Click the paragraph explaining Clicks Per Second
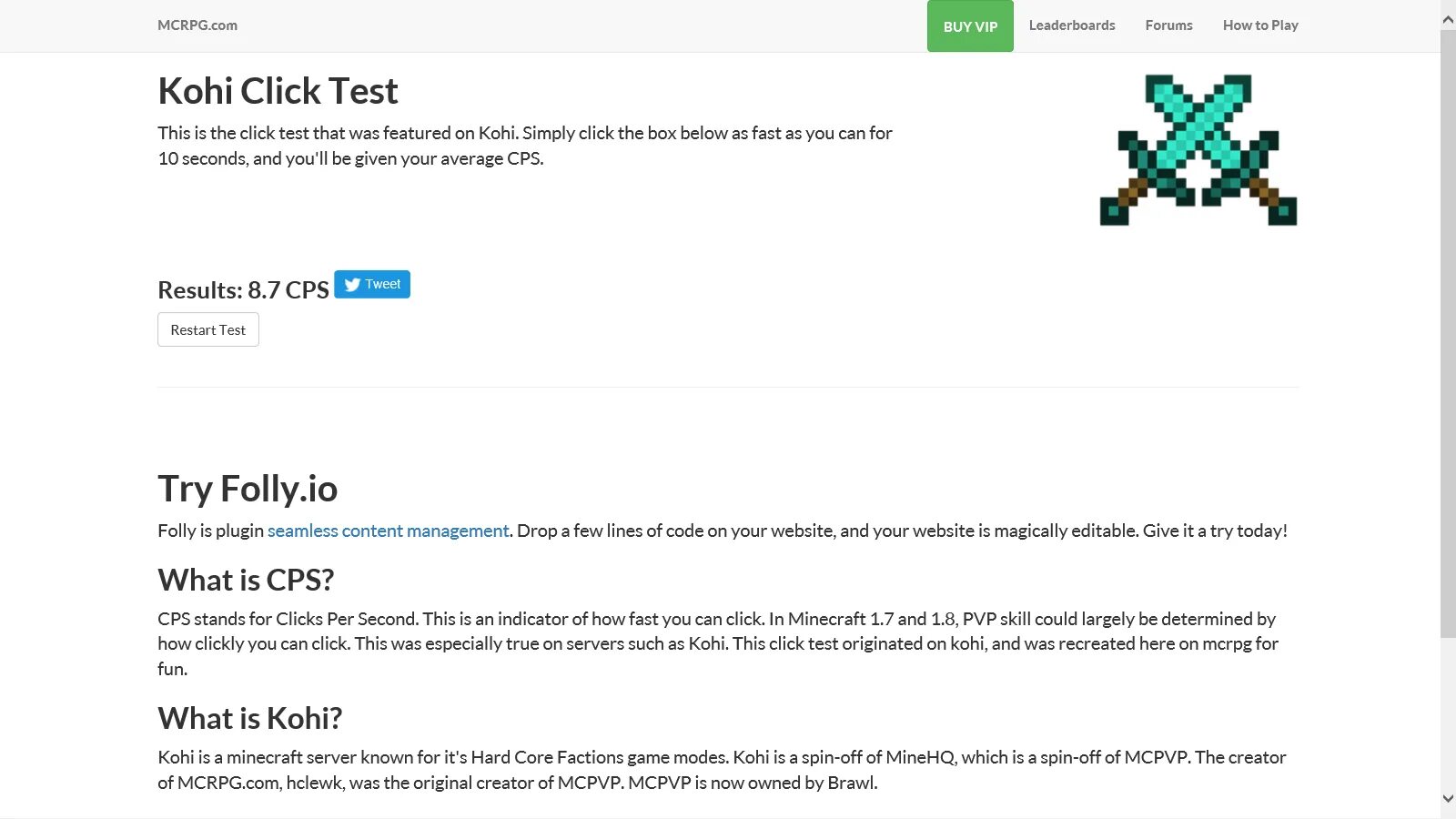1456x819 pixels. pyautogui.click(x=717, y=643)
